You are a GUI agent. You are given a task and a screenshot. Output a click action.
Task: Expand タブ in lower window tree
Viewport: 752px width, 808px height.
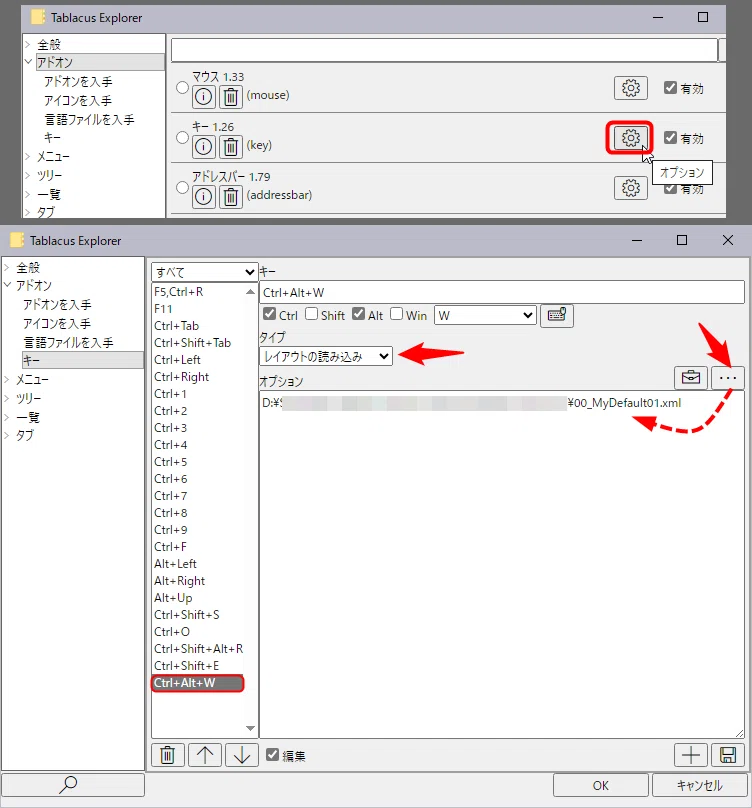(x=7, y=435)
